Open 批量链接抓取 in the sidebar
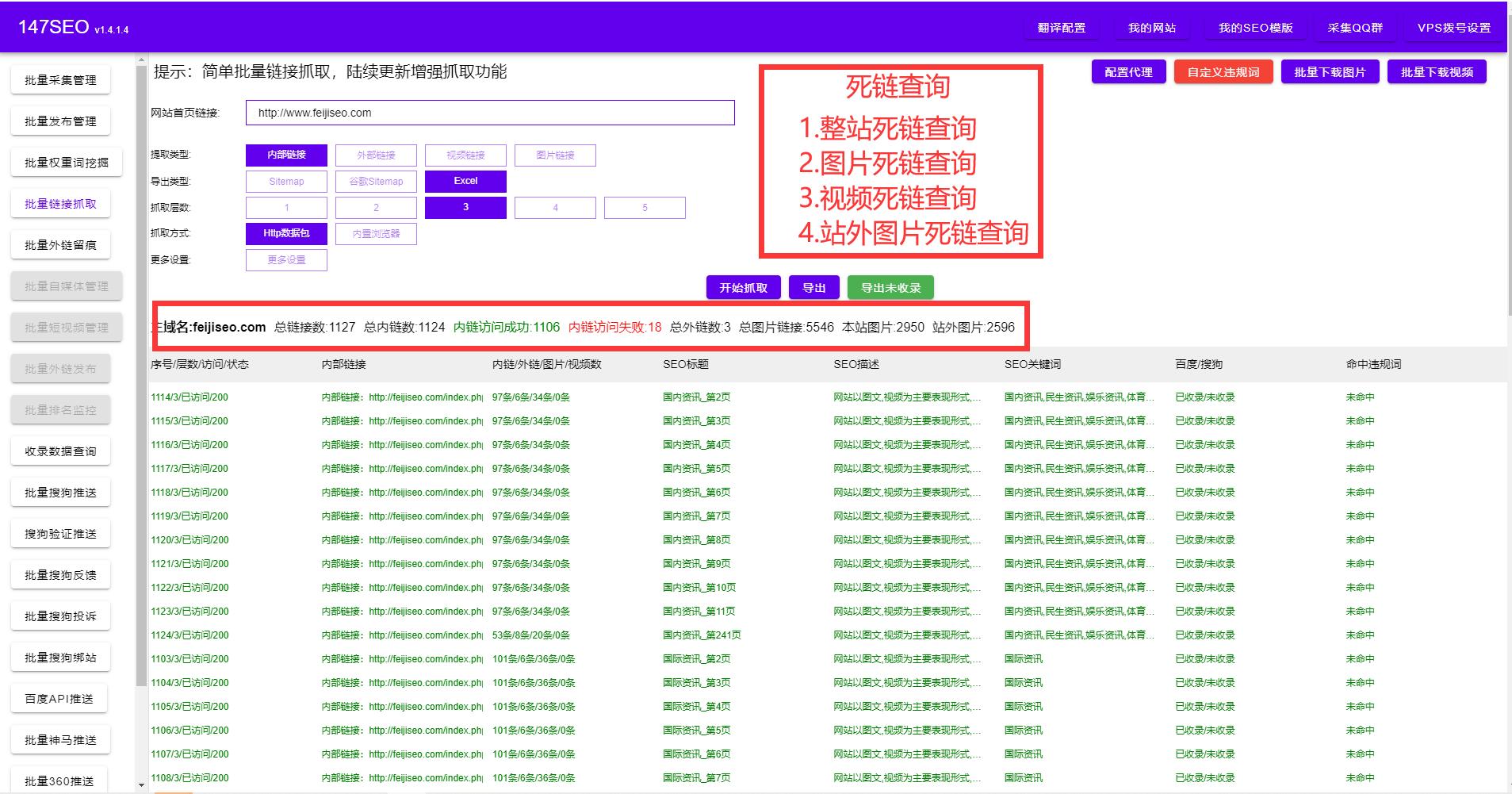 (x=60, y=203)
